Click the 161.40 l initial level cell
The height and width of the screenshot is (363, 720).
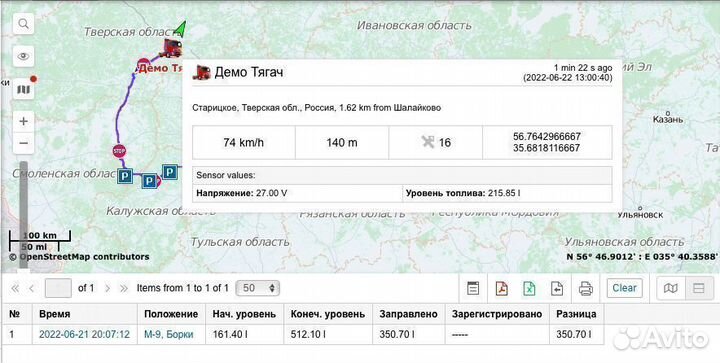pos(245,335)
